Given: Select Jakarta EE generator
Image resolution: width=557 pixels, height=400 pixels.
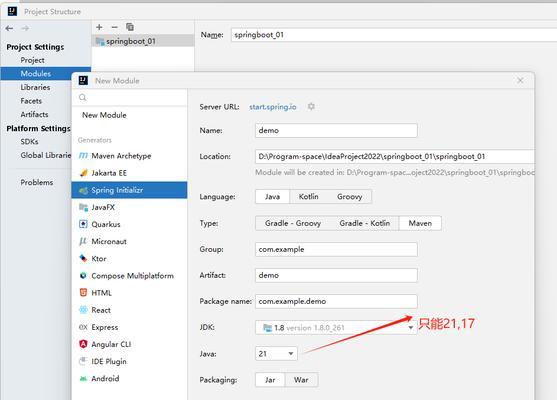Looking at the screenshot, I should pos(129,173).
